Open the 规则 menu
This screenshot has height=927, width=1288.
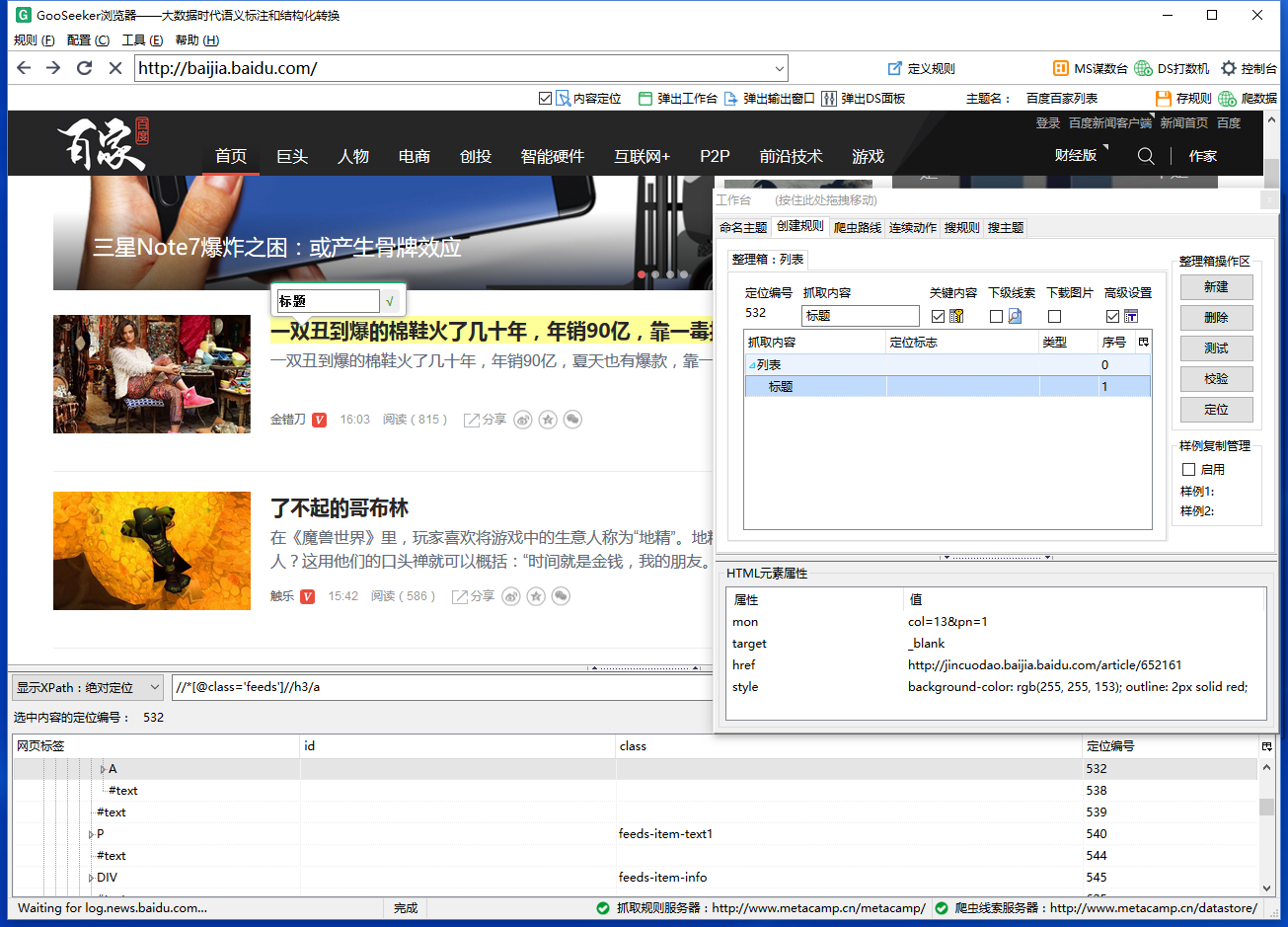35,40
